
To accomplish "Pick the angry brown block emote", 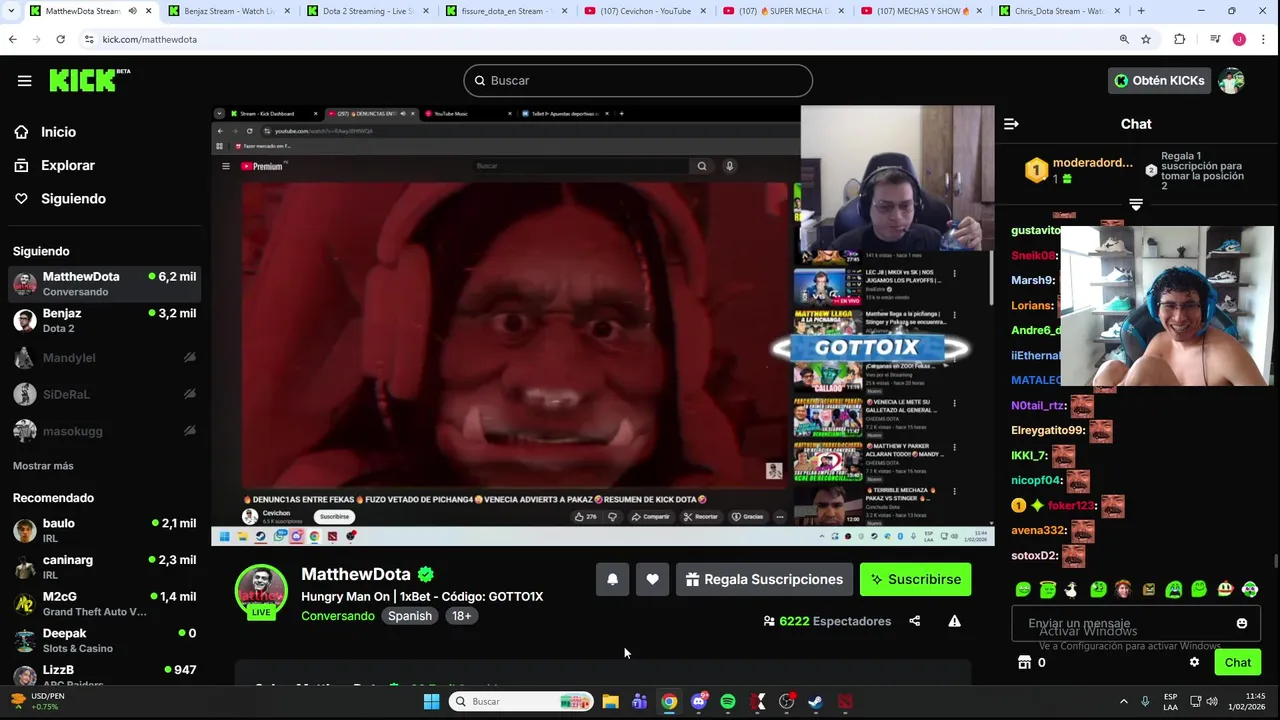I will click(x=1148, y=589).
